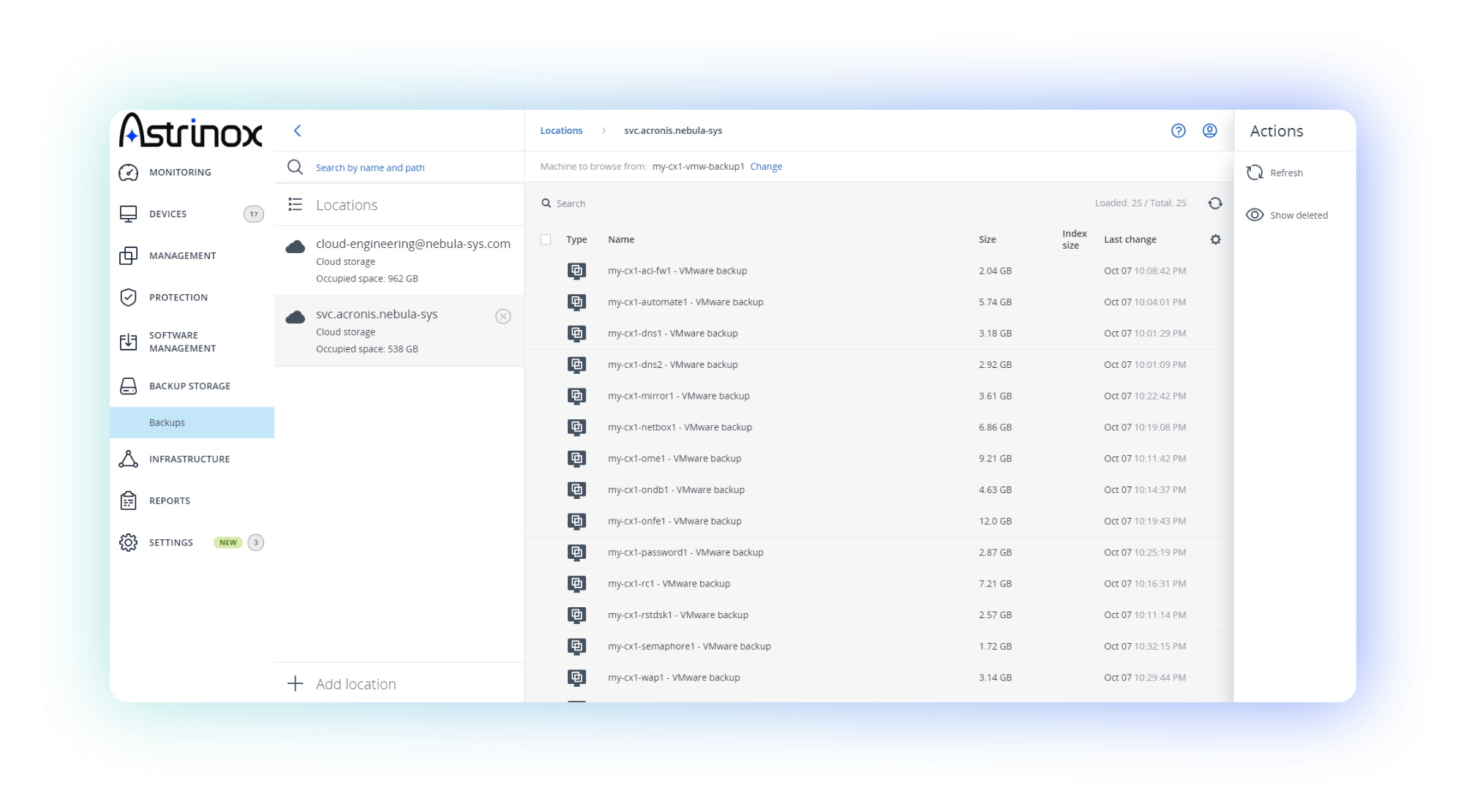Remove svc.acronis.nebula-sys location via X icon
Screen dimensions: 1466x812
click(x=503, y=316)
